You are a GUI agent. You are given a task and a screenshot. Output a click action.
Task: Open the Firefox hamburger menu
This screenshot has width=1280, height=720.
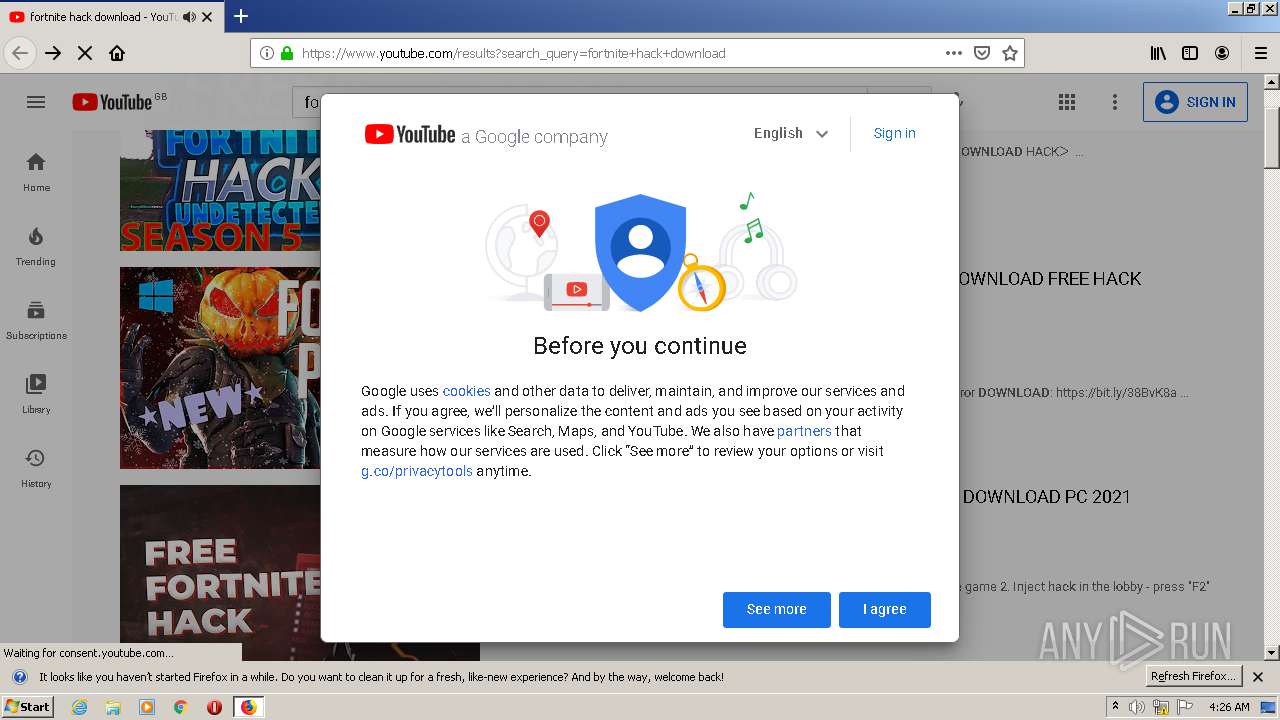coord(1260,53)
